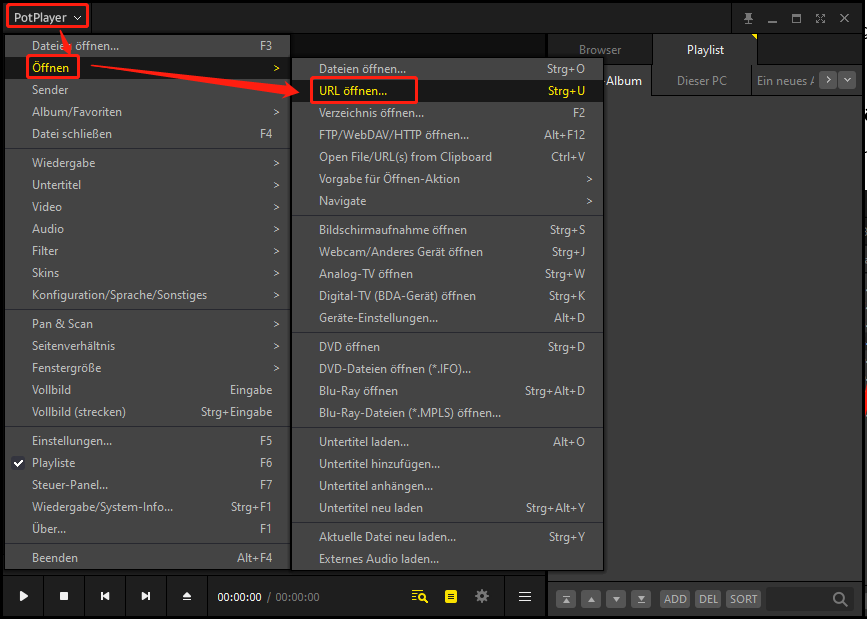This screenshot has width=867, height=619.
Task: Select Blu-Ray öffnen entry
Action: click(447, 391)
